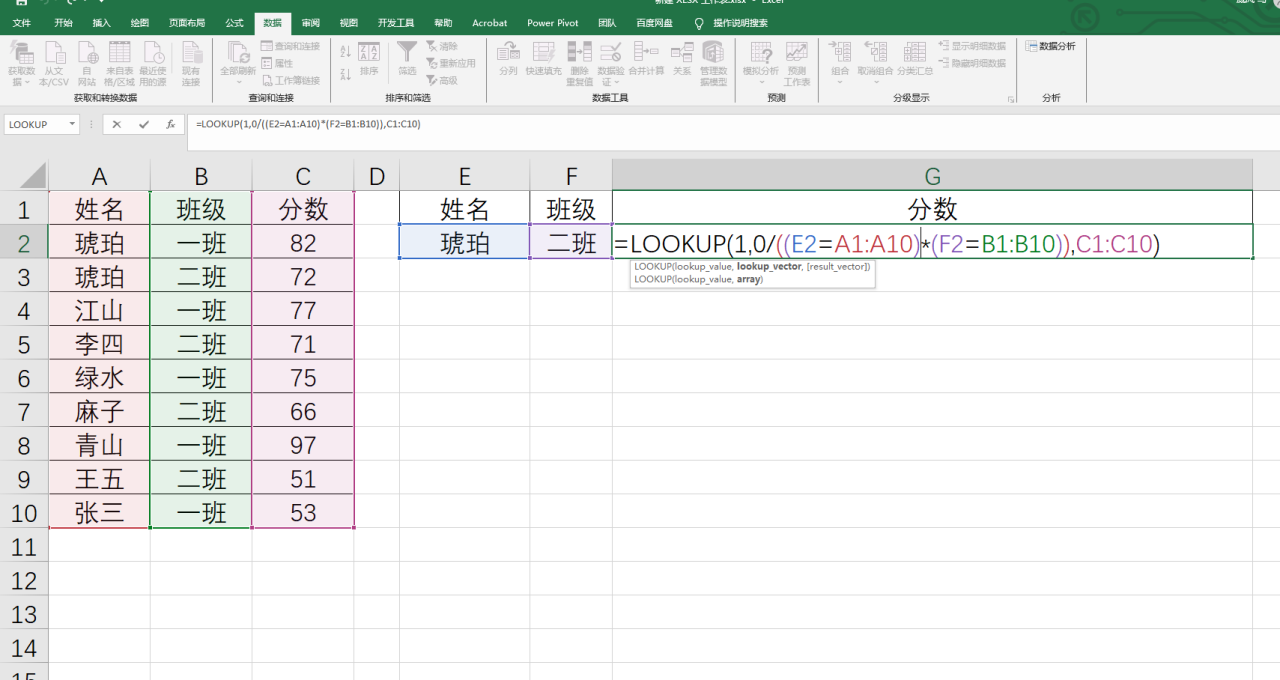Open the 全部刷新 dropdown arrow
The height and width of the screenshot is (680, 1280).
click(237, 82)
